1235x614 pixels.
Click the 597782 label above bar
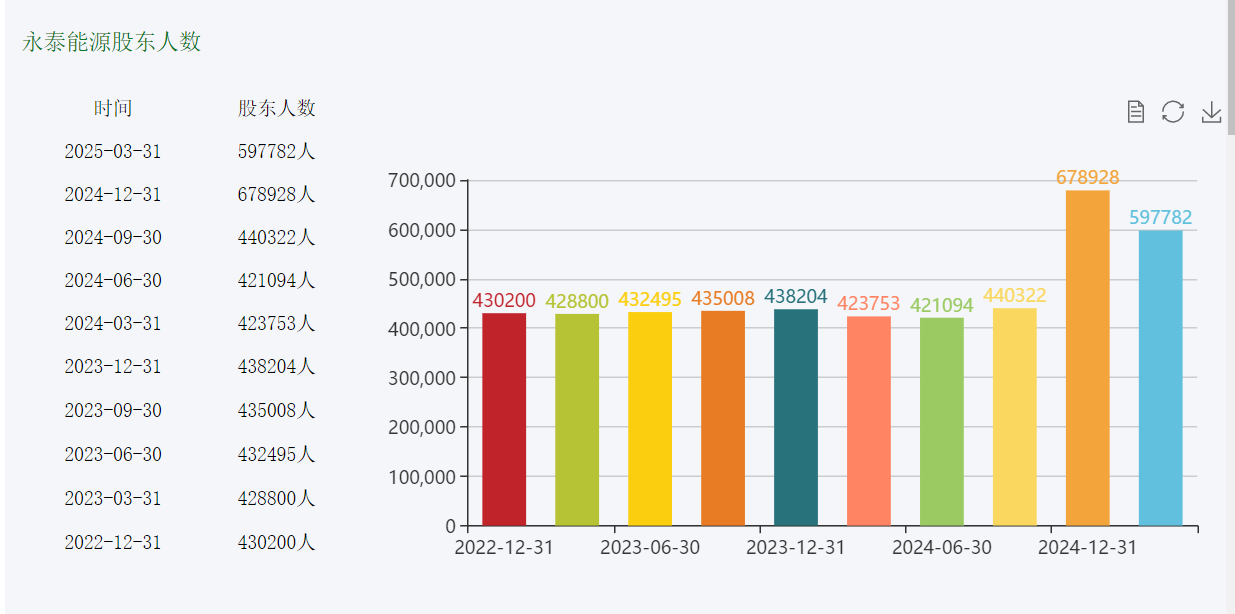pyautogui.click(x=1161, y=217)
